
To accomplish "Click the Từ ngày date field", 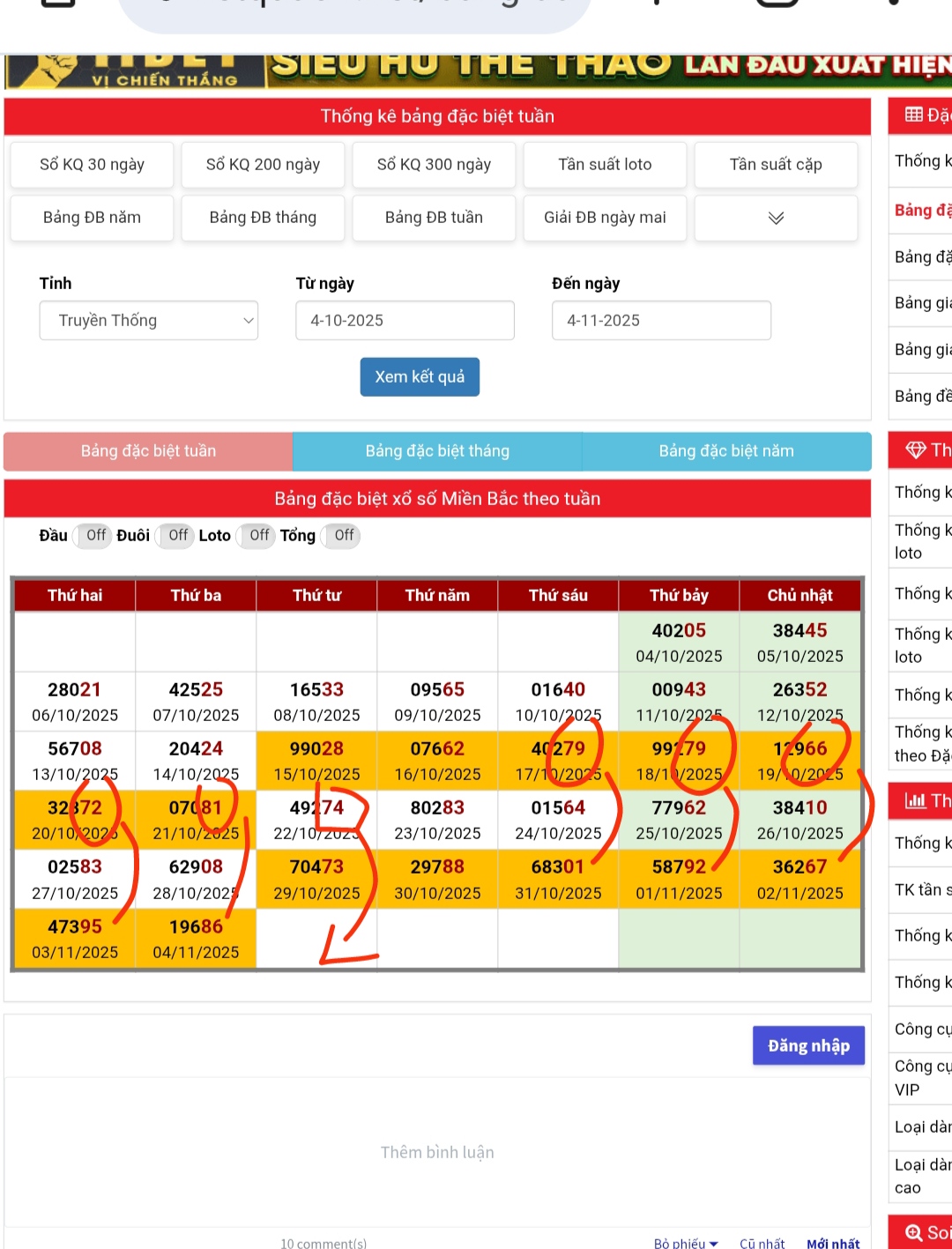I will [405, 321].
